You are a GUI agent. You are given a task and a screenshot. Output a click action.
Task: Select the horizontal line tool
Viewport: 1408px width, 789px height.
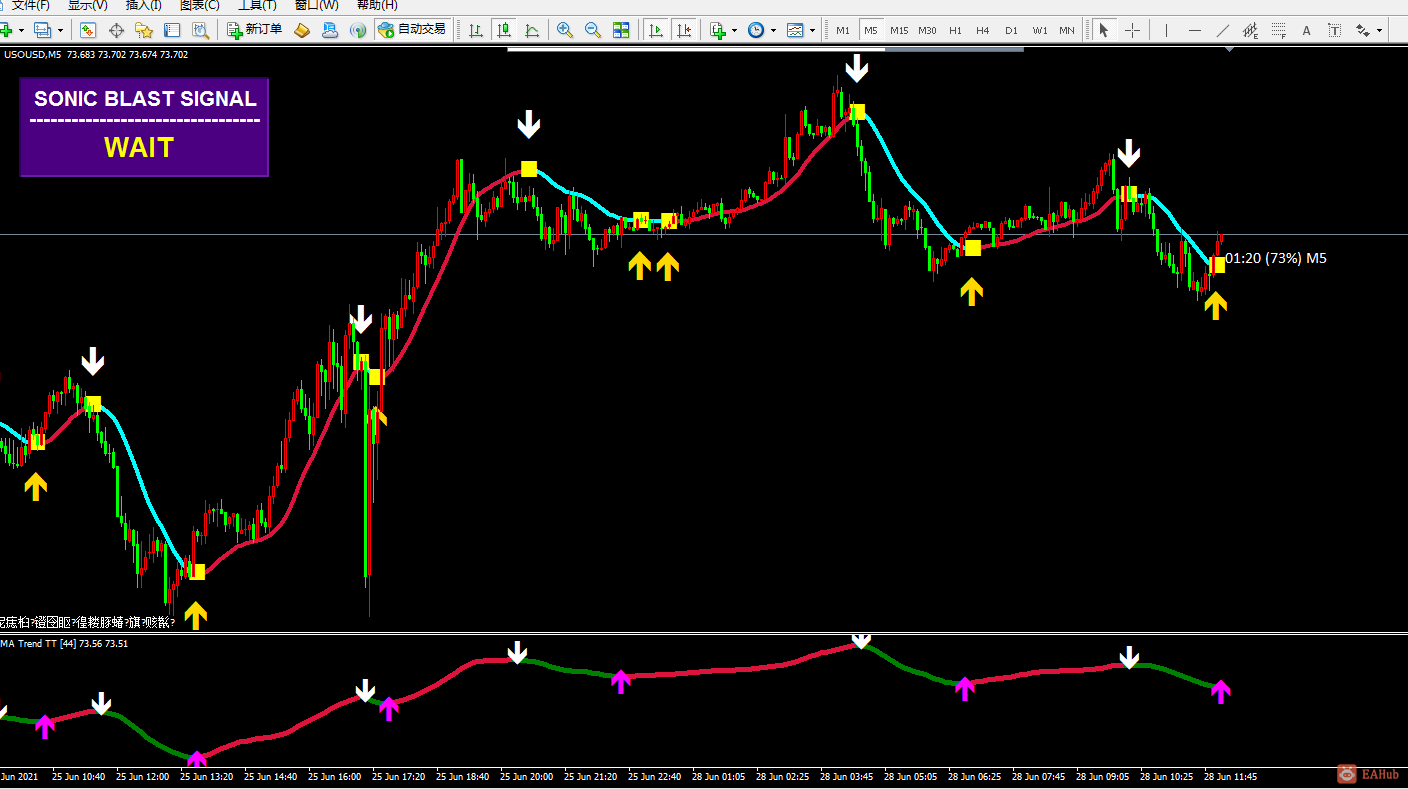1194,30
